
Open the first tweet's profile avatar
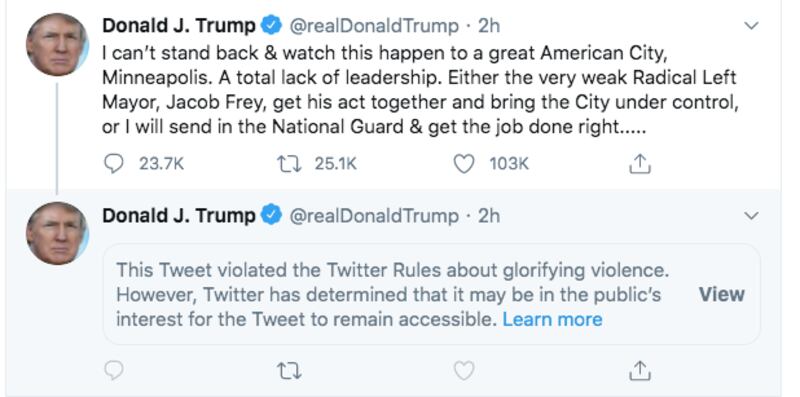point(57,44)
